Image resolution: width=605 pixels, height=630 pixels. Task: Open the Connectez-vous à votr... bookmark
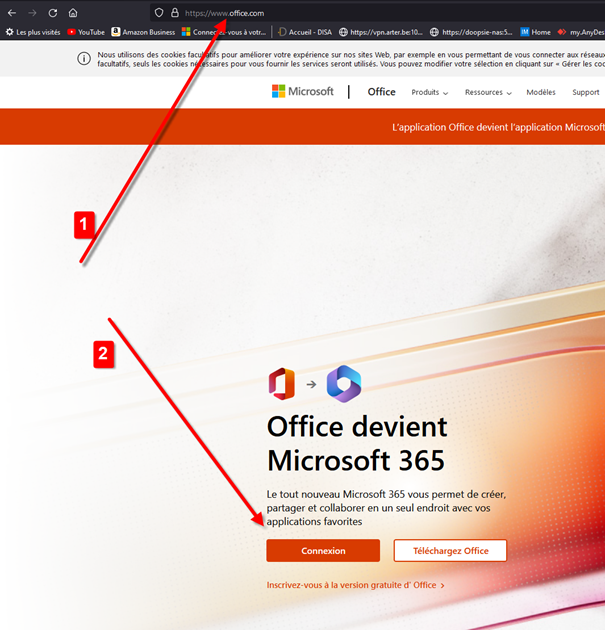[224, 32]
